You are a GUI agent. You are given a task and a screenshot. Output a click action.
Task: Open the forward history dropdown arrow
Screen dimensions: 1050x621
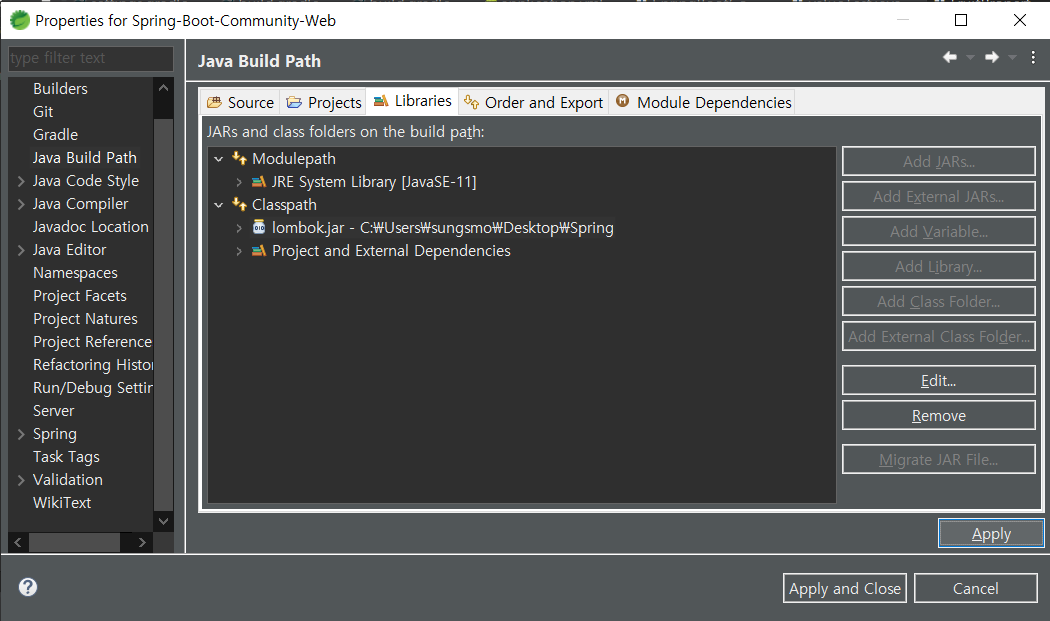1012,58
